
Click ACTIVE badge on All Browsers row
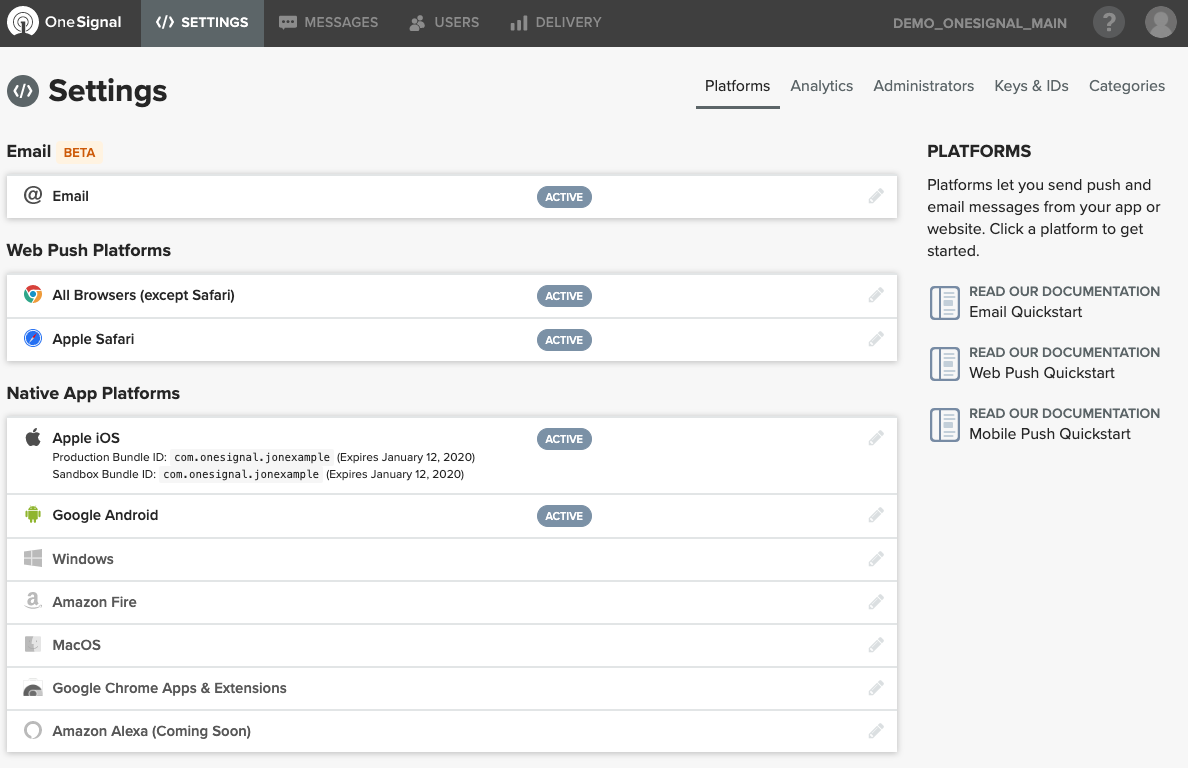[x=564, y=296]
